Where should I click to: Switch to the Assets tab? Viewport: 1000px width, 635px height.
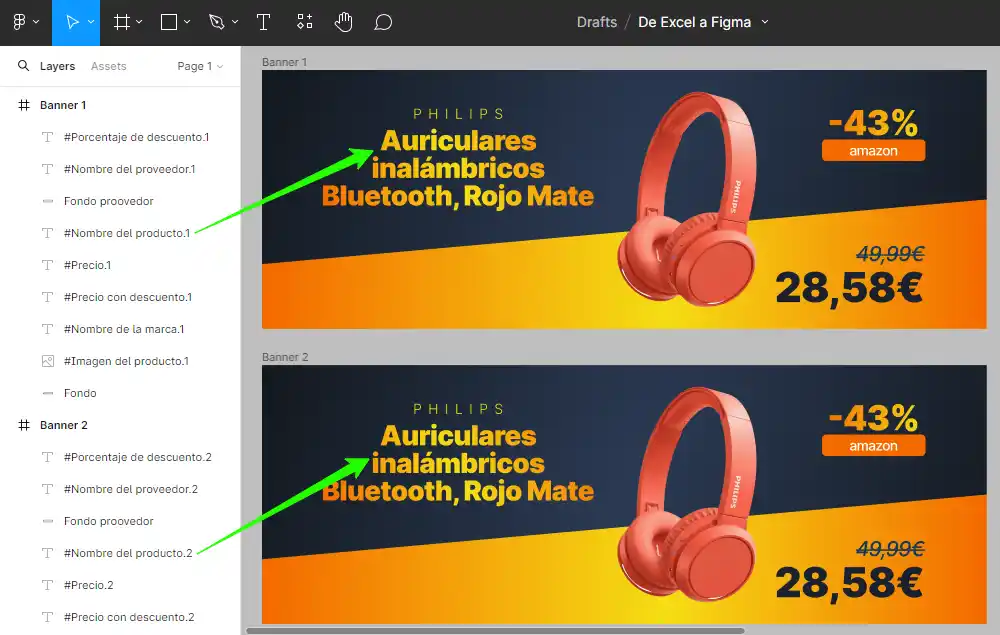(x=108, y=66)
